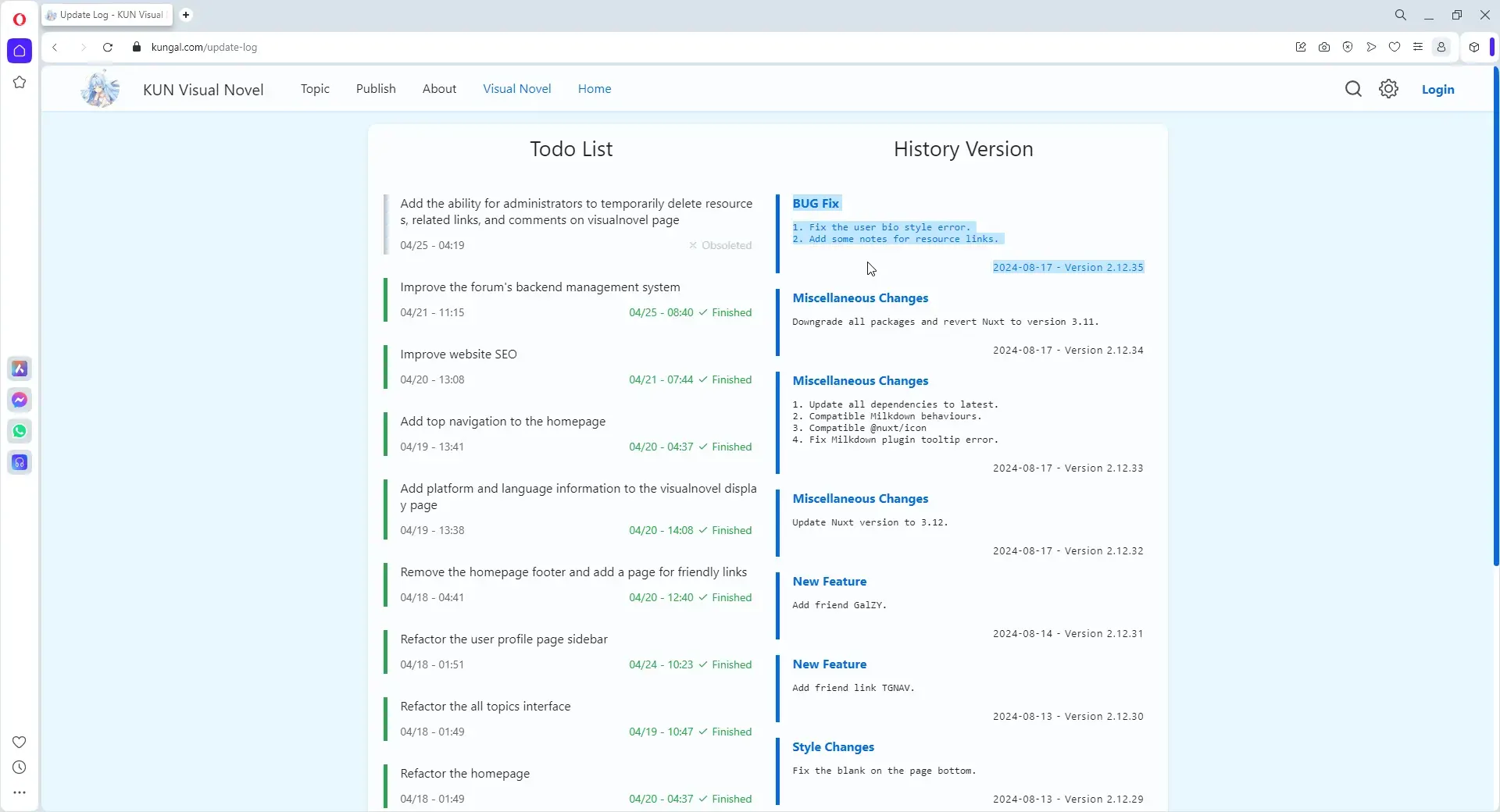Select the Publish menu item

click(376, 89)
